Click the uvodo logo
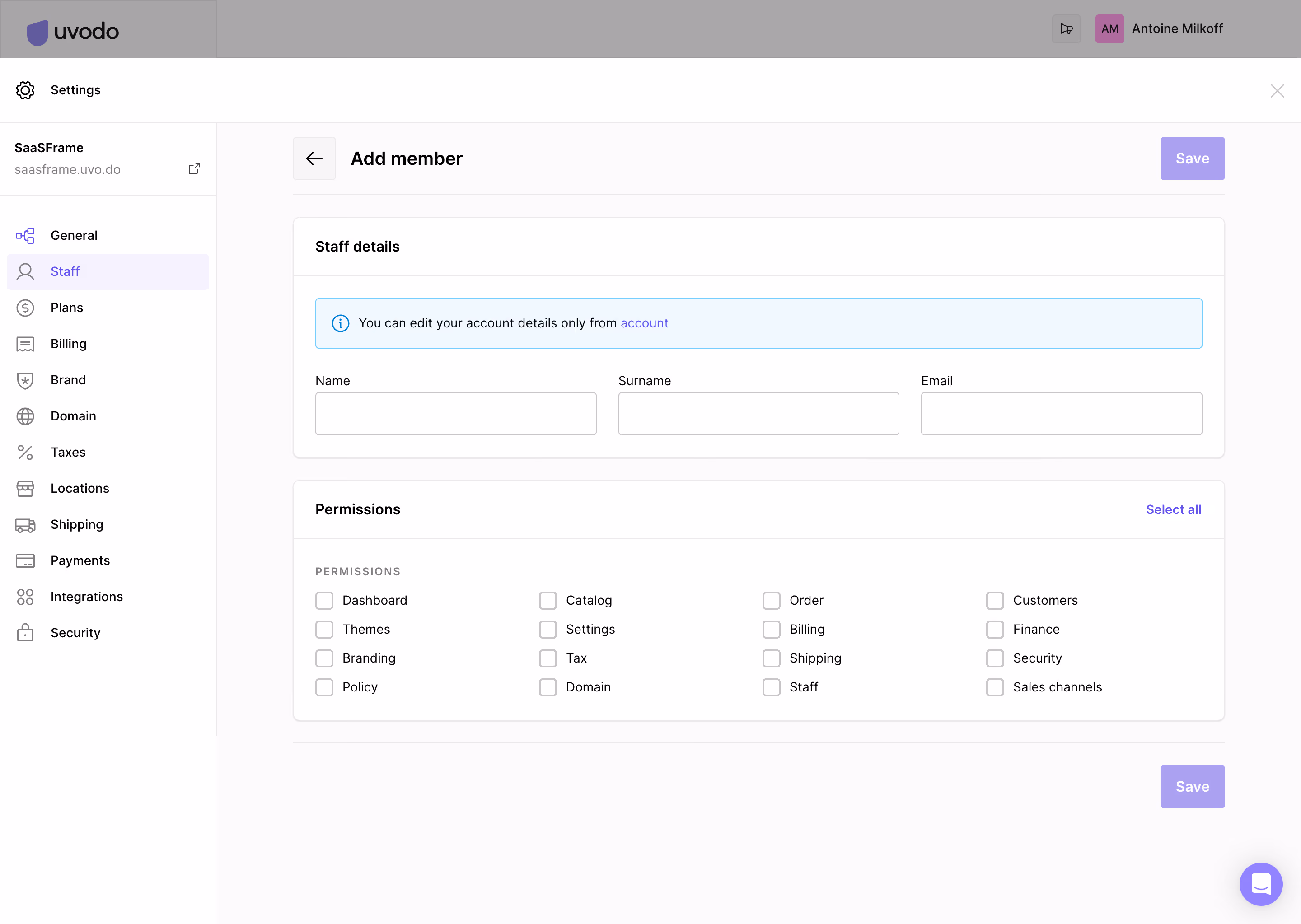The height and width of the screenshot is (924, 1301). [x=73, y=32]
